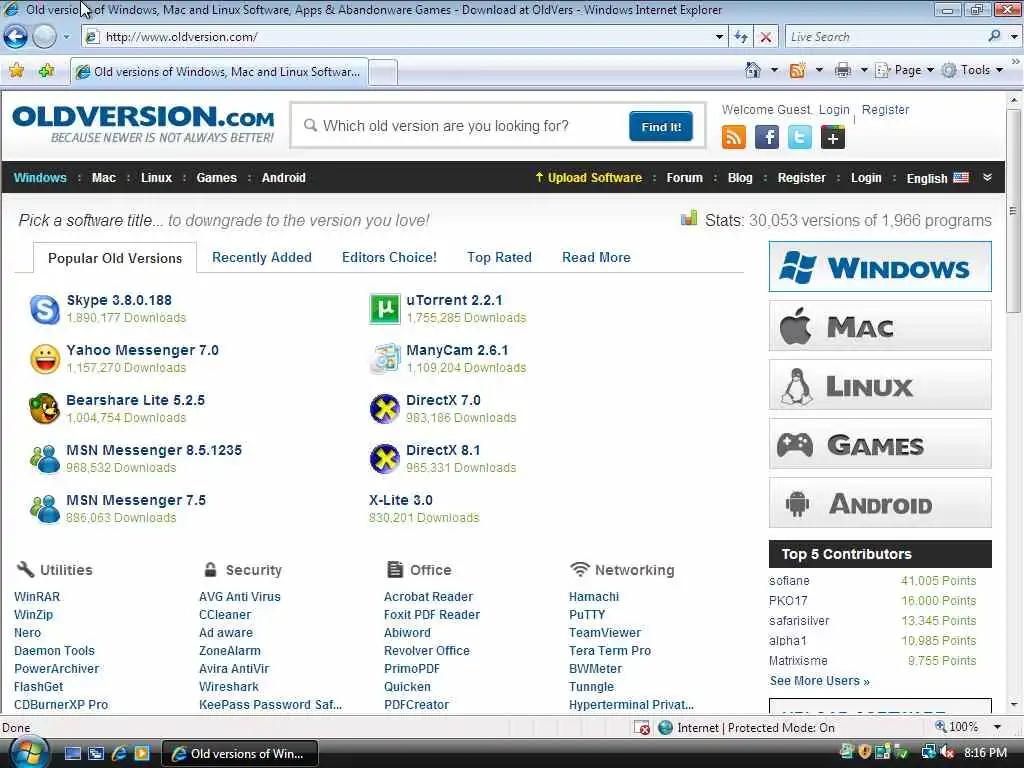Image resolution: width=1024 pixels, height=768 pixels.
Task: Click the large Mac category button
Action: click(880, 326)
